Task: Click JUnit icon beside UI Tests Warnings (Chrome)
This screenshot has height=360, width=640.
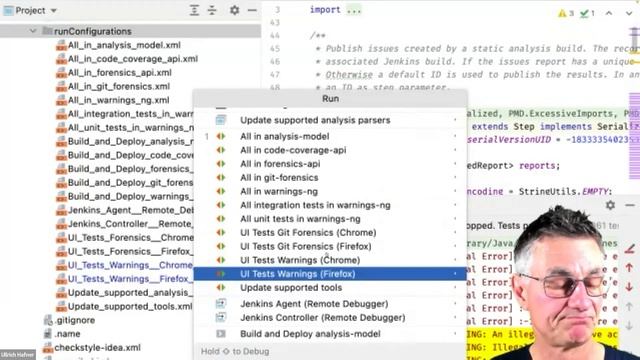Action: (x=221, y=260)
